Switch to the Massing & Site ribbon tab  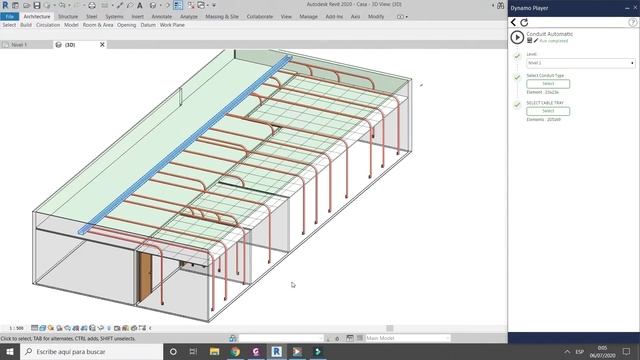[222, 17]
